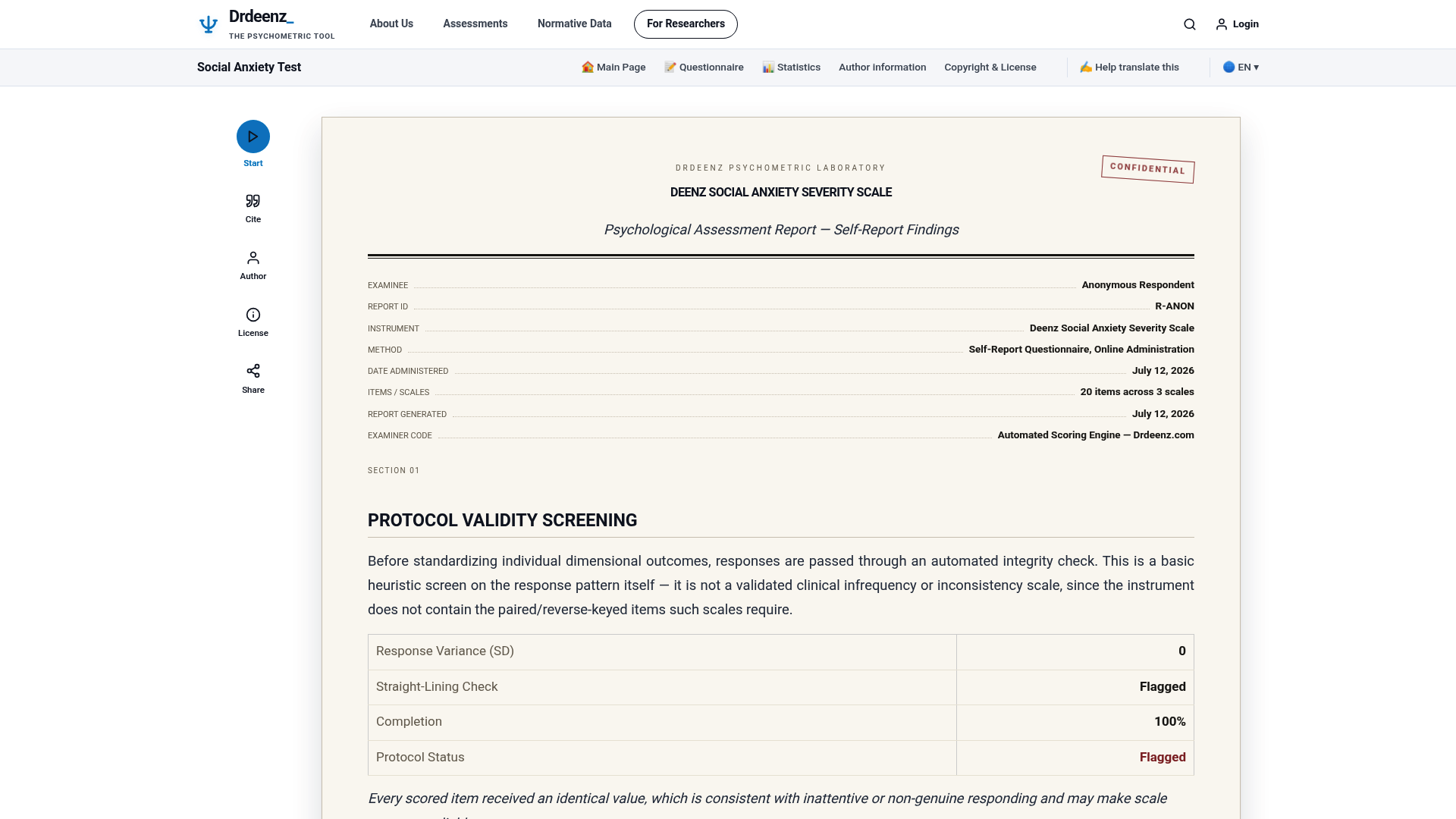Click the Cite quotation icon
The image size is (1456, 819).
(x=253, y=201)
